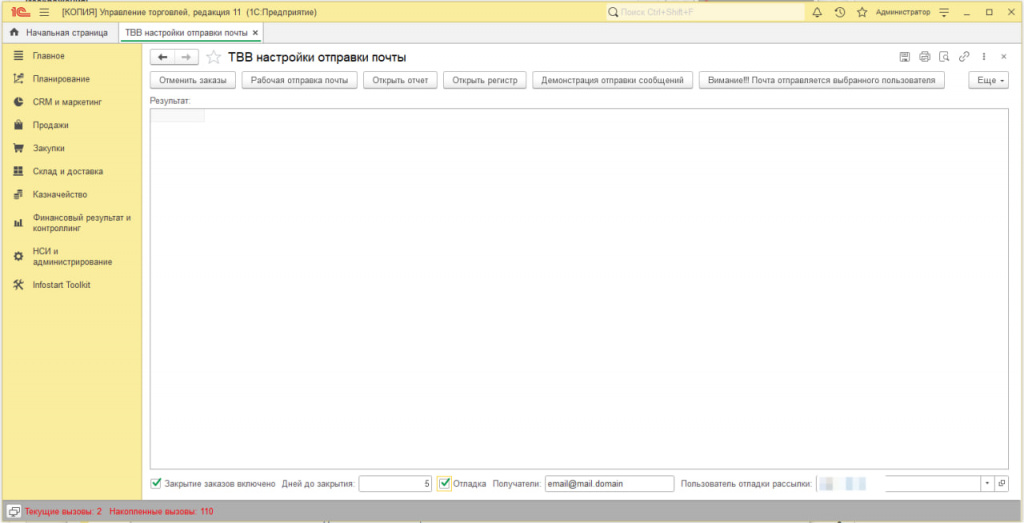Expand the Еще dropdown menu
Image resolution: width=1024 pixels, height=523 pixels.
point(988,80)
